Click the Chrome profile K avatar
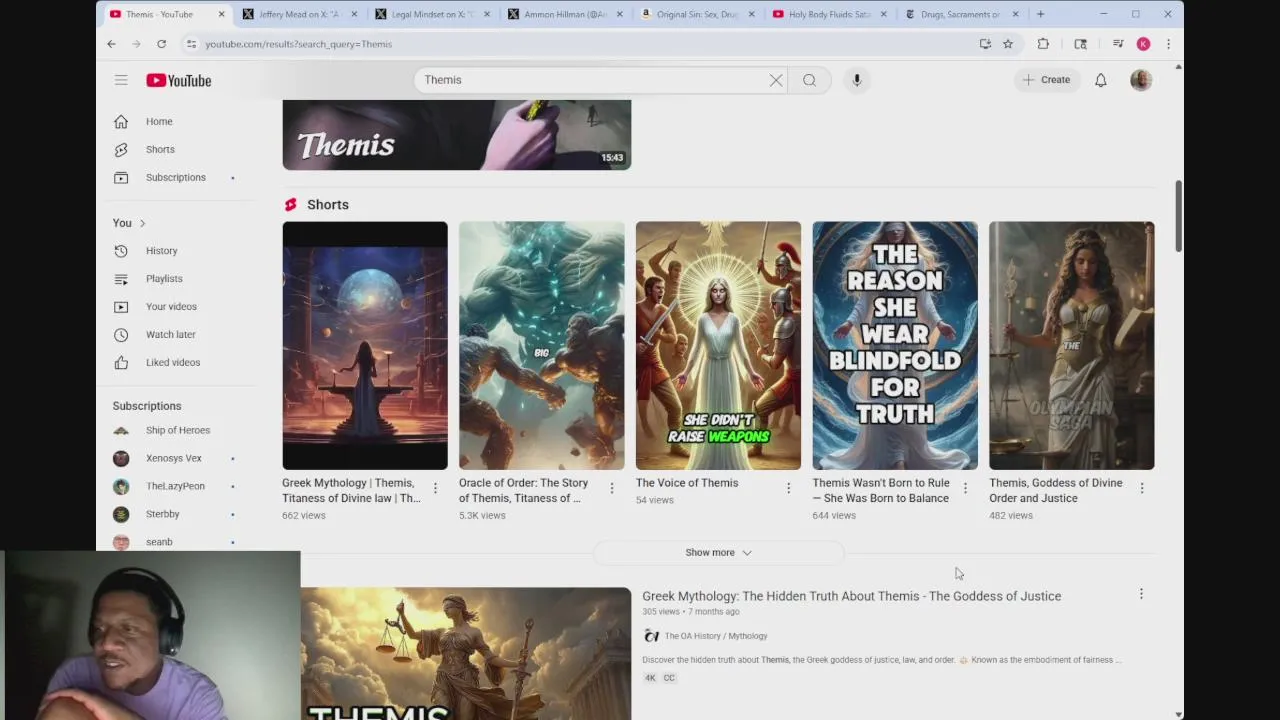 1143,44
